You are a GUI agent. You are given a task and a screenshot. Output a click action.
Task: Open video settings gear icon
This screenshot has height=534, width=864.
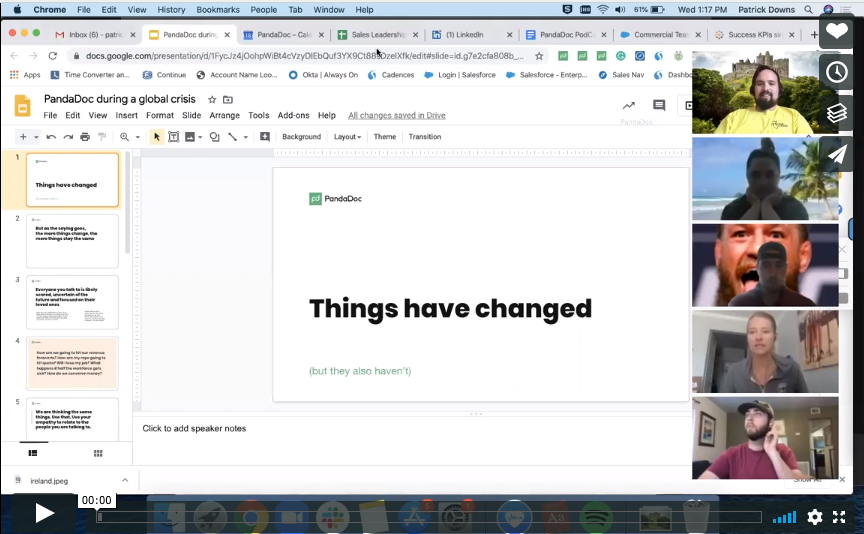point(814,517)
